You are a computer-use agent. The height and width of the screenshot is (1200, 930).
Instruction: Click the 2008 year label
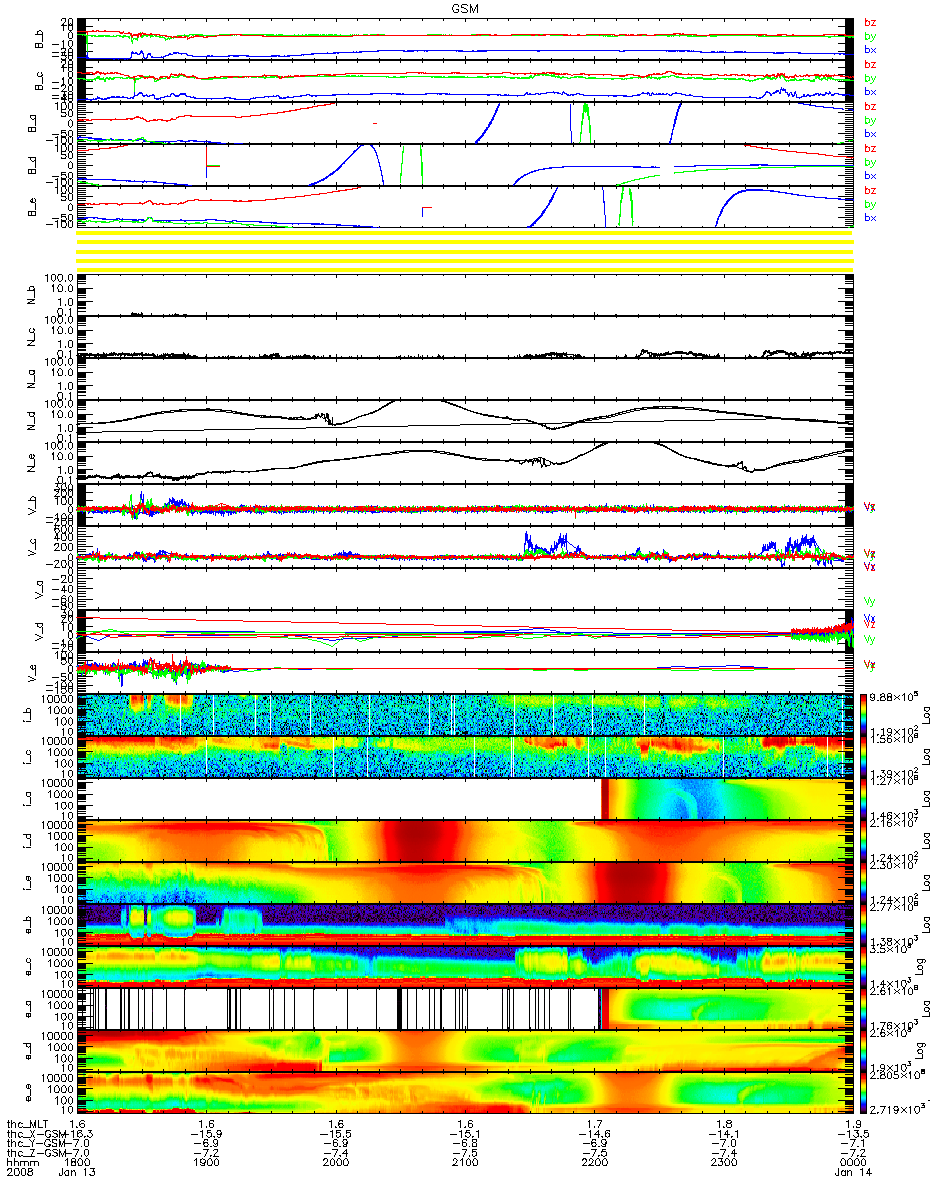(x=20, y=1172)
